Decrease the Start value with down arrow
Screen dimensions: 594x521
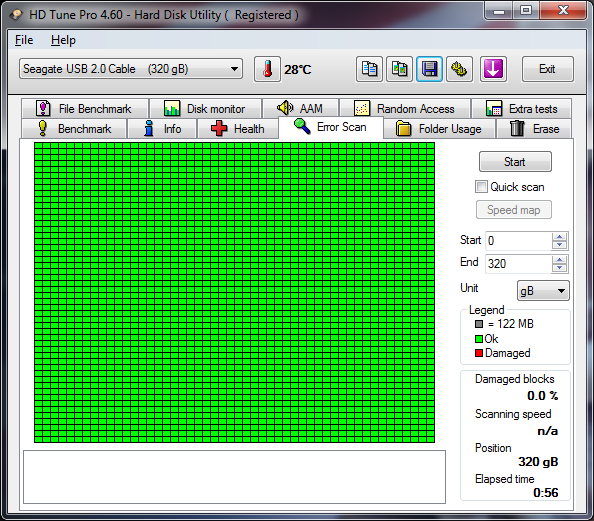560,245
